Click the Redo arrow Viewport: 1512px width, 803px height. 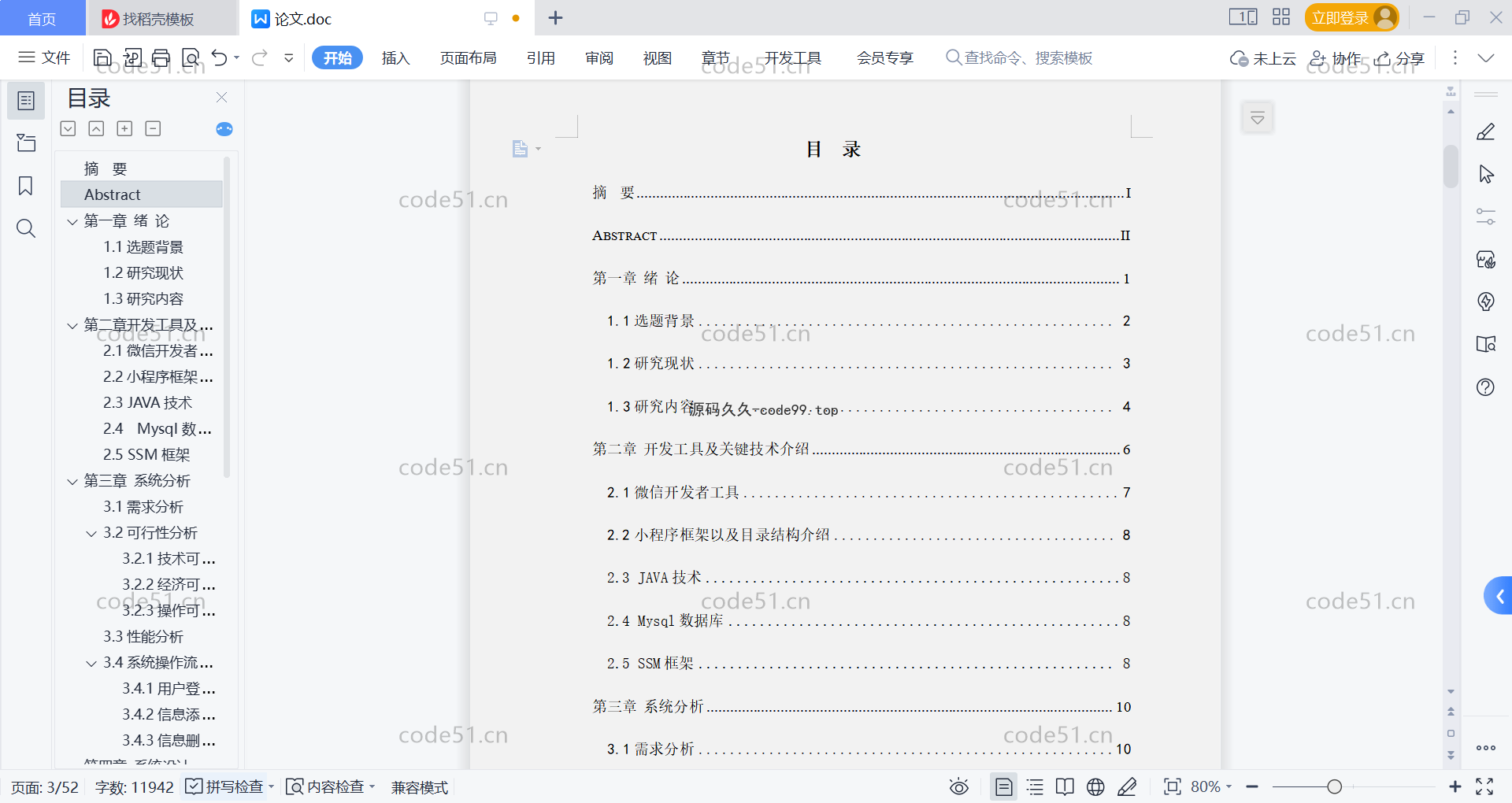(260, 57)
